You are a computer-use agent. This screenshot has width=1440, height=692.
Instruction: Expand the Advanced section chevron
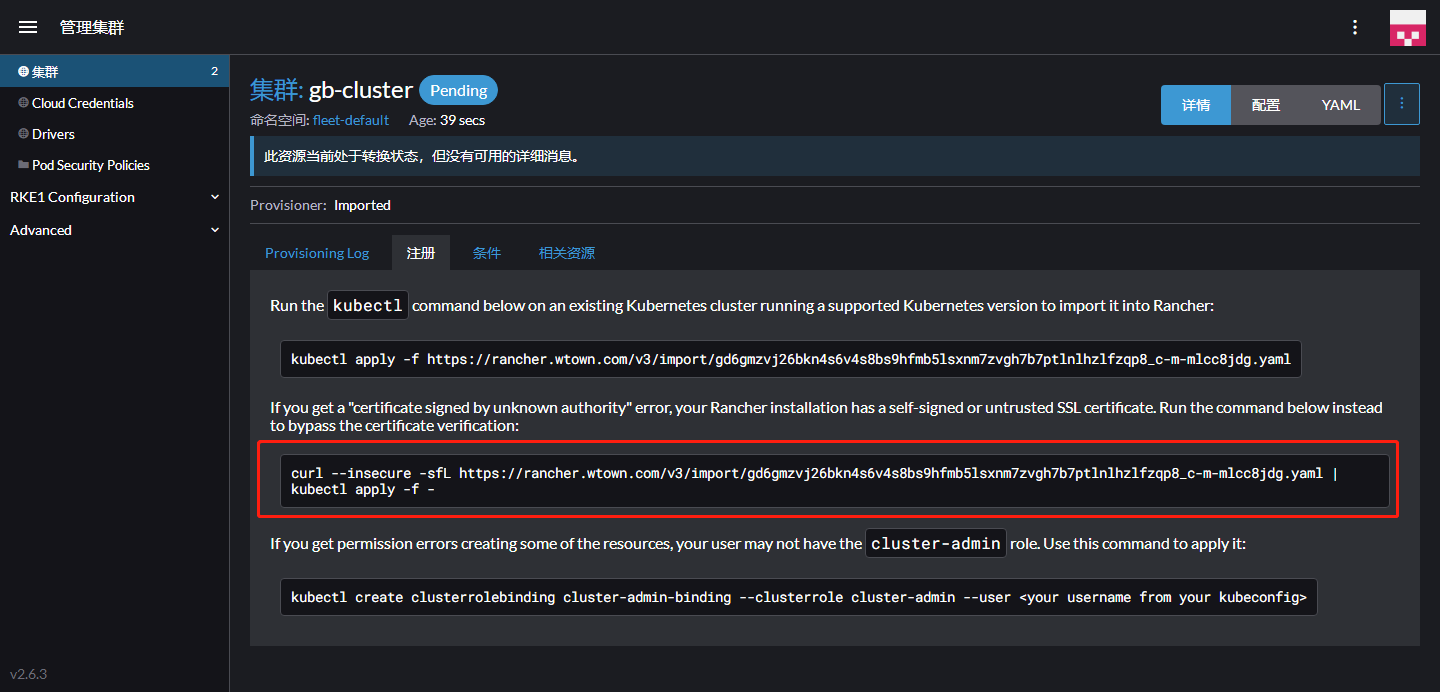[x=215, y=230]
